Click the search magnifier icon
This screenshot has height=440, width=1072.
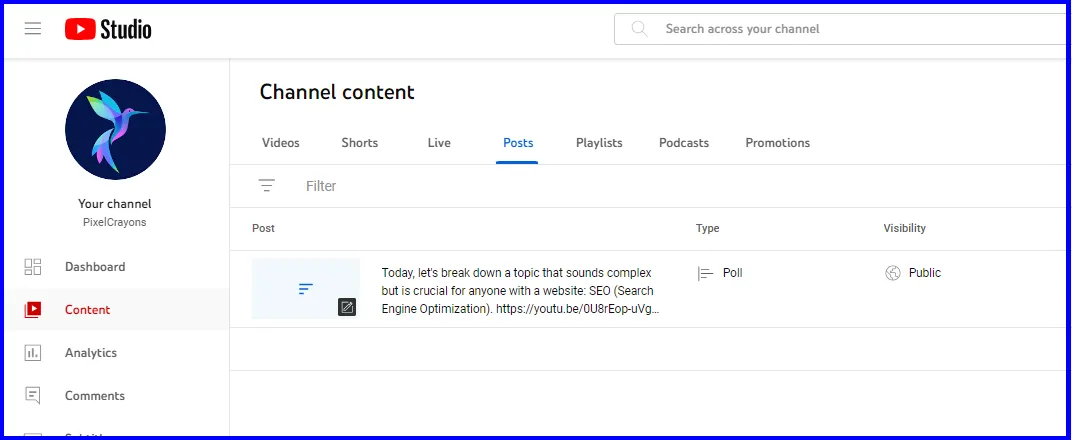[x=640, y=29]
